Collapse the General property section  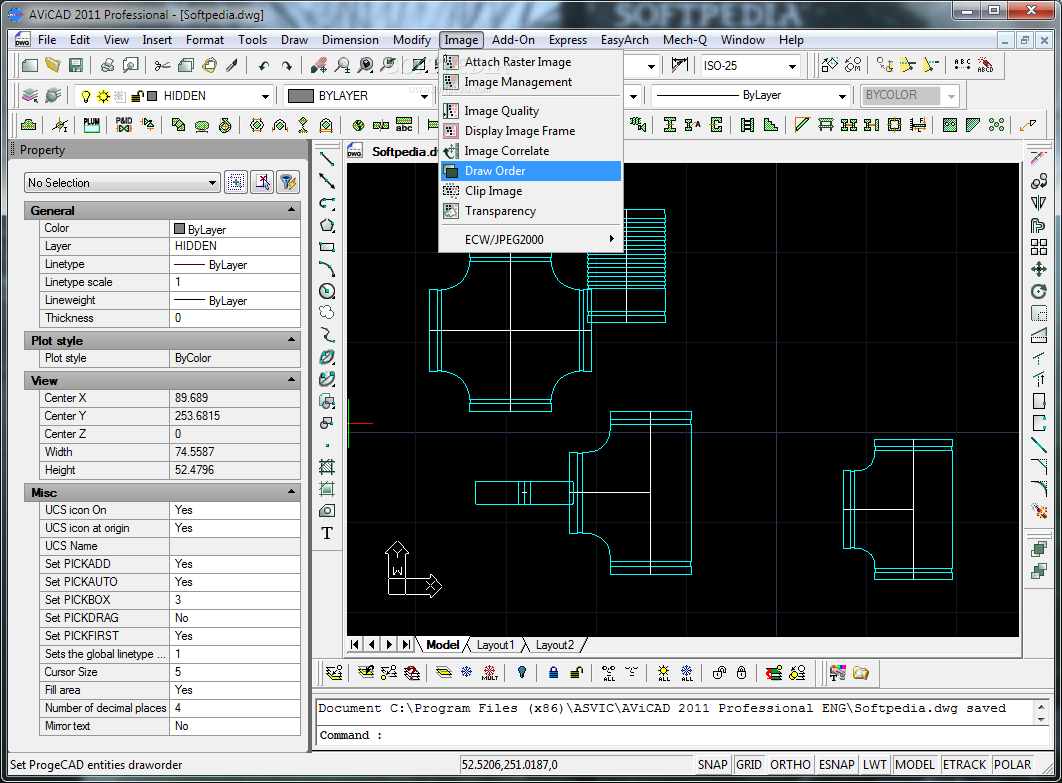point(291,210)
